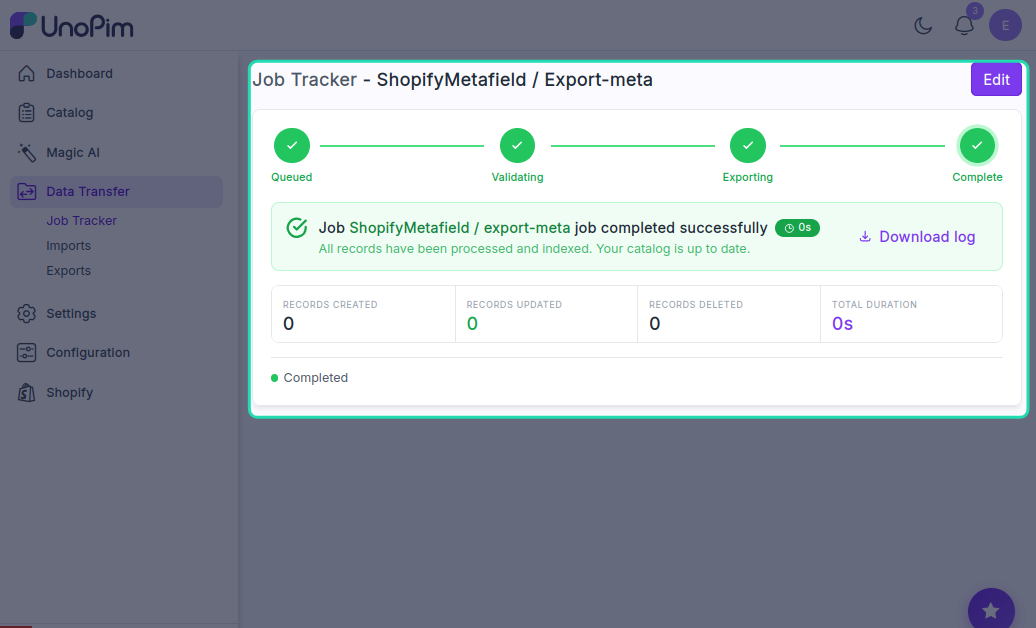The width and height of the screenshot is (1036, 628).
Task: Click the Configuration sliders icon
Action: (26, 353)
